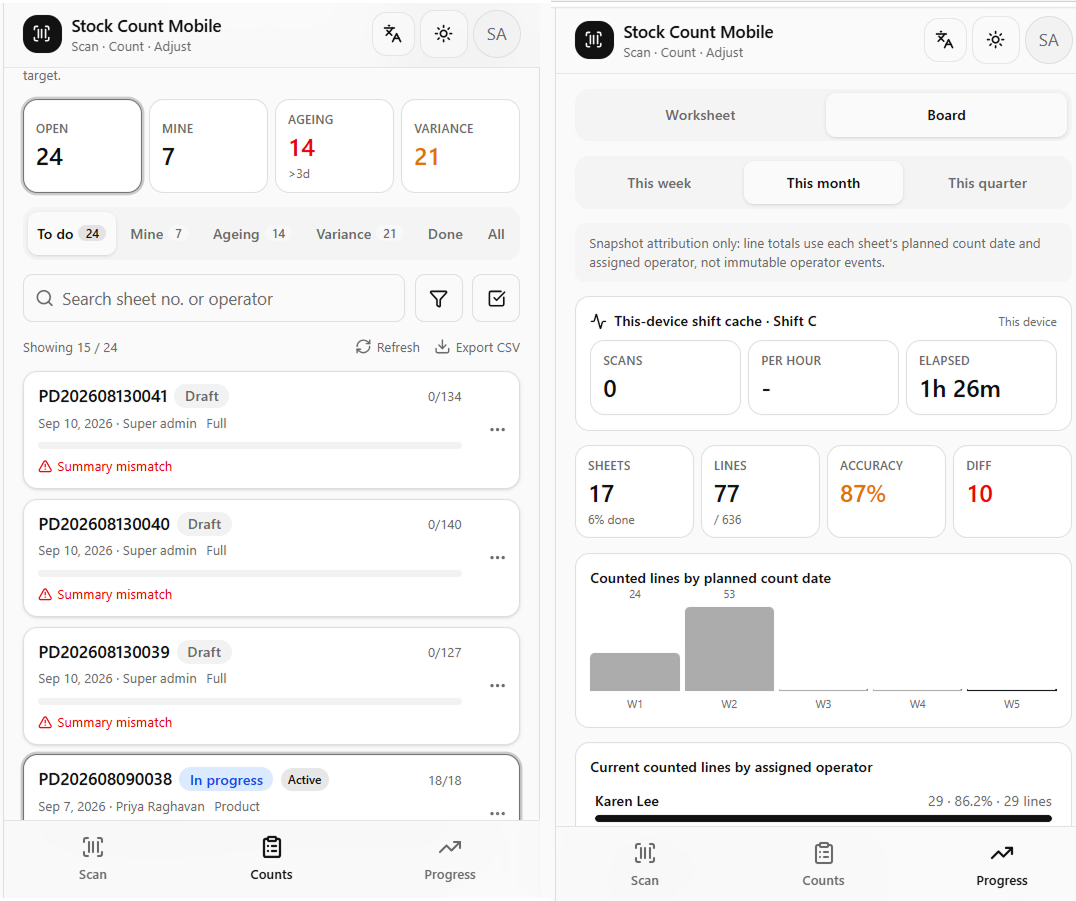Click the W2 bar in the counted lines chart
1076x901 pixels.
pyautogui.click(x=729, y=648)
